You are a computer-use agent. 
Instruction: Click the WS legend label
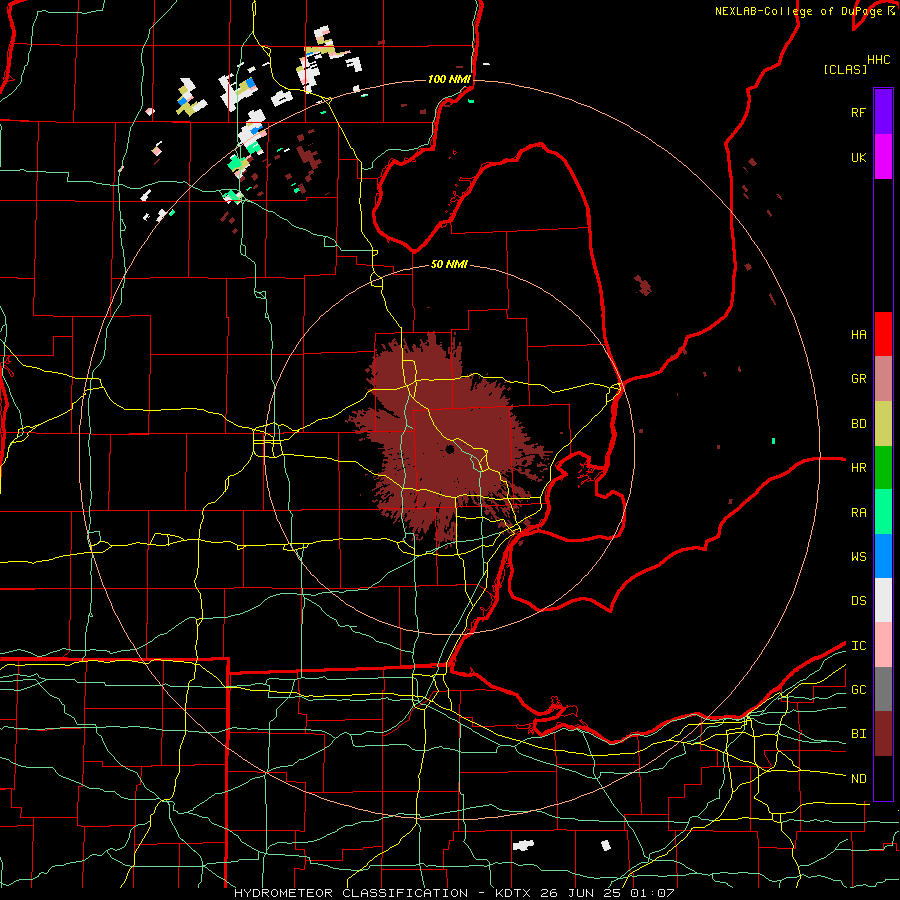pyautogui.click(x=858, y=557)
